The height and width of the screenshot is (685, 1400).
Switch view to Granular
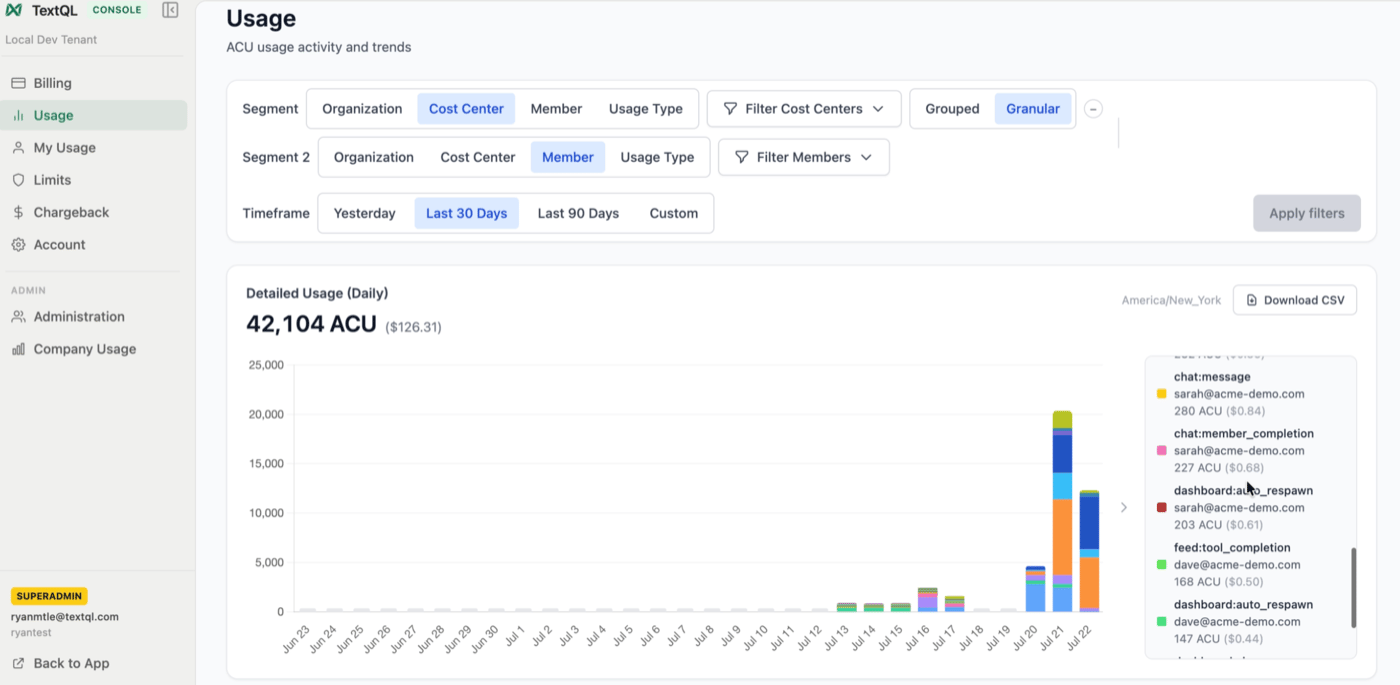click(x=1033, y=109)
